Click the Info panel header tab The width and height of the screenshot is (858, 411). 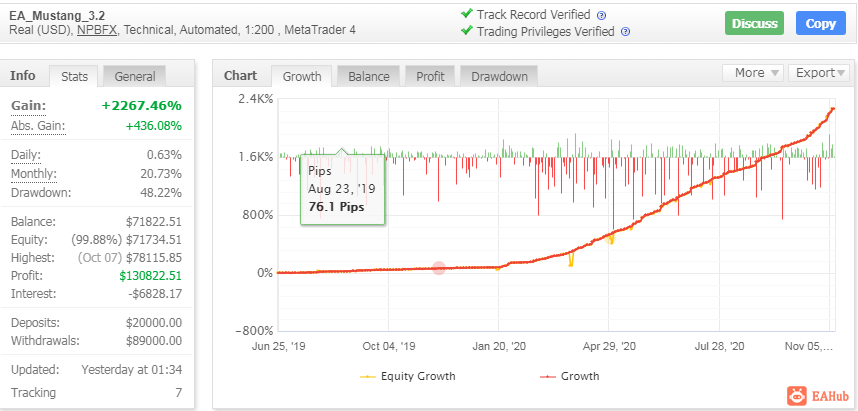tap(23, 75)
